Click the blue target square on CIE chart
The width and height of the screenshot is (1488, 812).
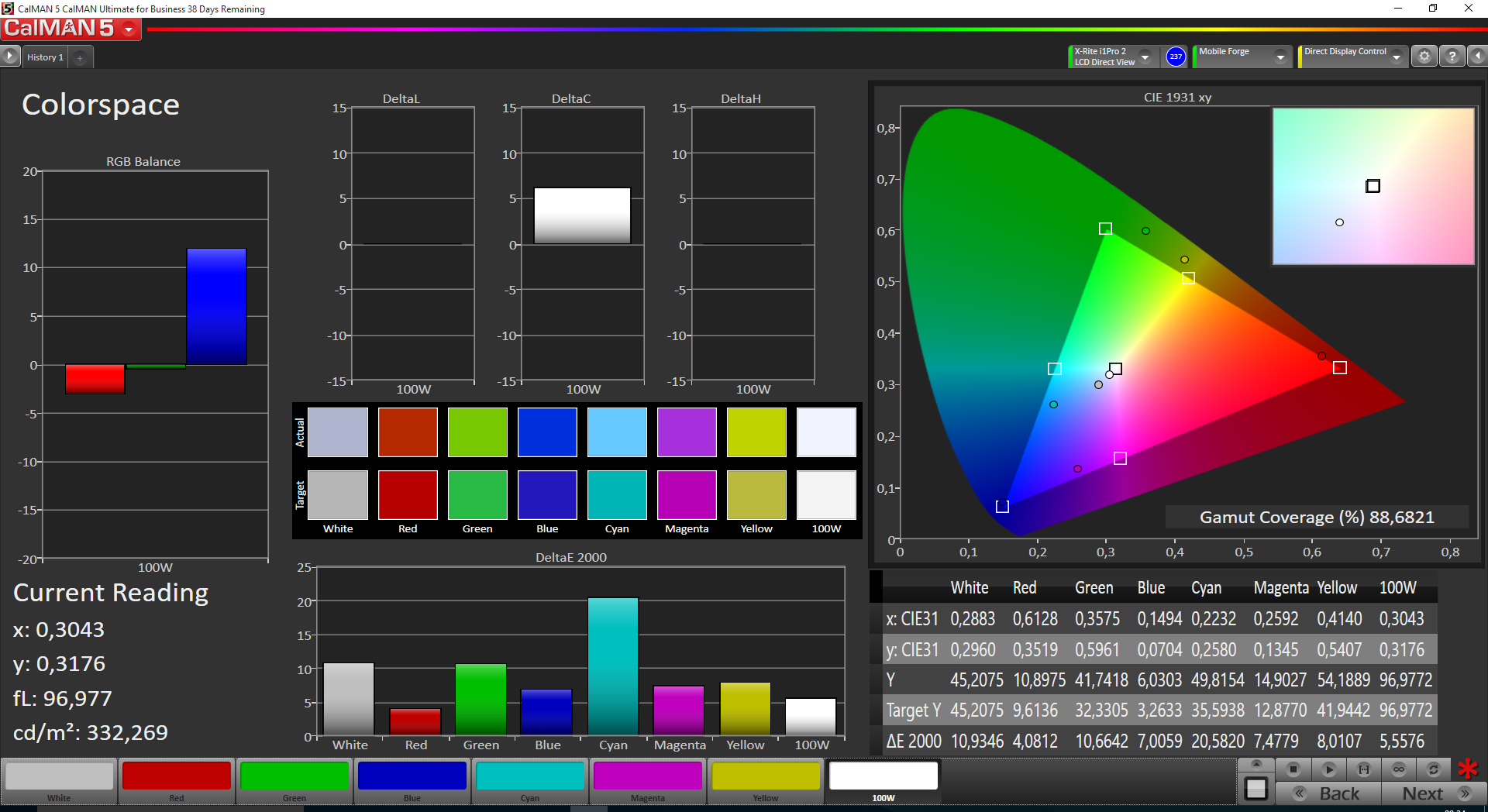[x=1002, y=506]
